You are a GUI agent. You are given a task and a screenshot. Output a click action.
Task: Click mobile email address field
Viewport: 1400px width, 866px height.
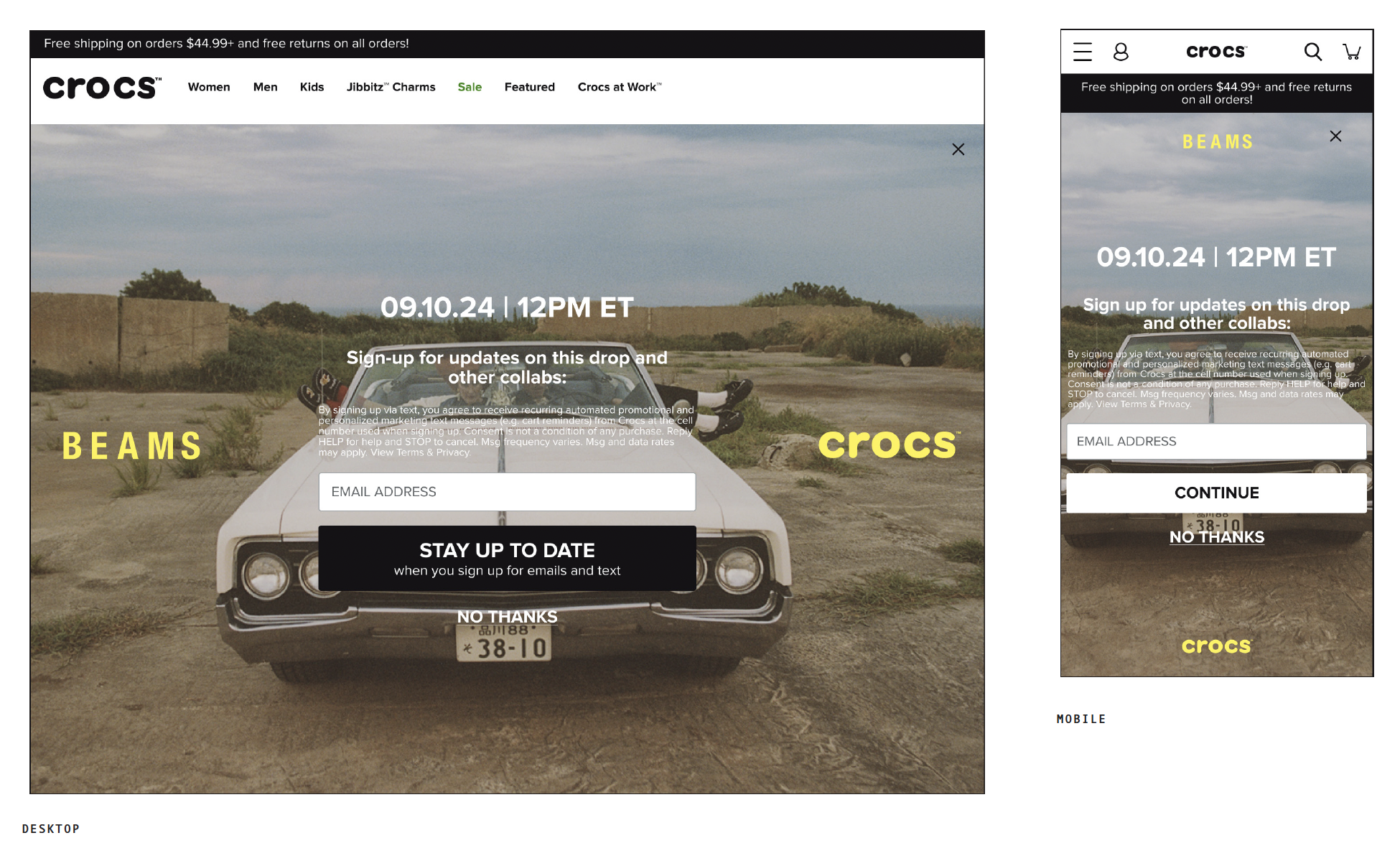coord(1216,442)
